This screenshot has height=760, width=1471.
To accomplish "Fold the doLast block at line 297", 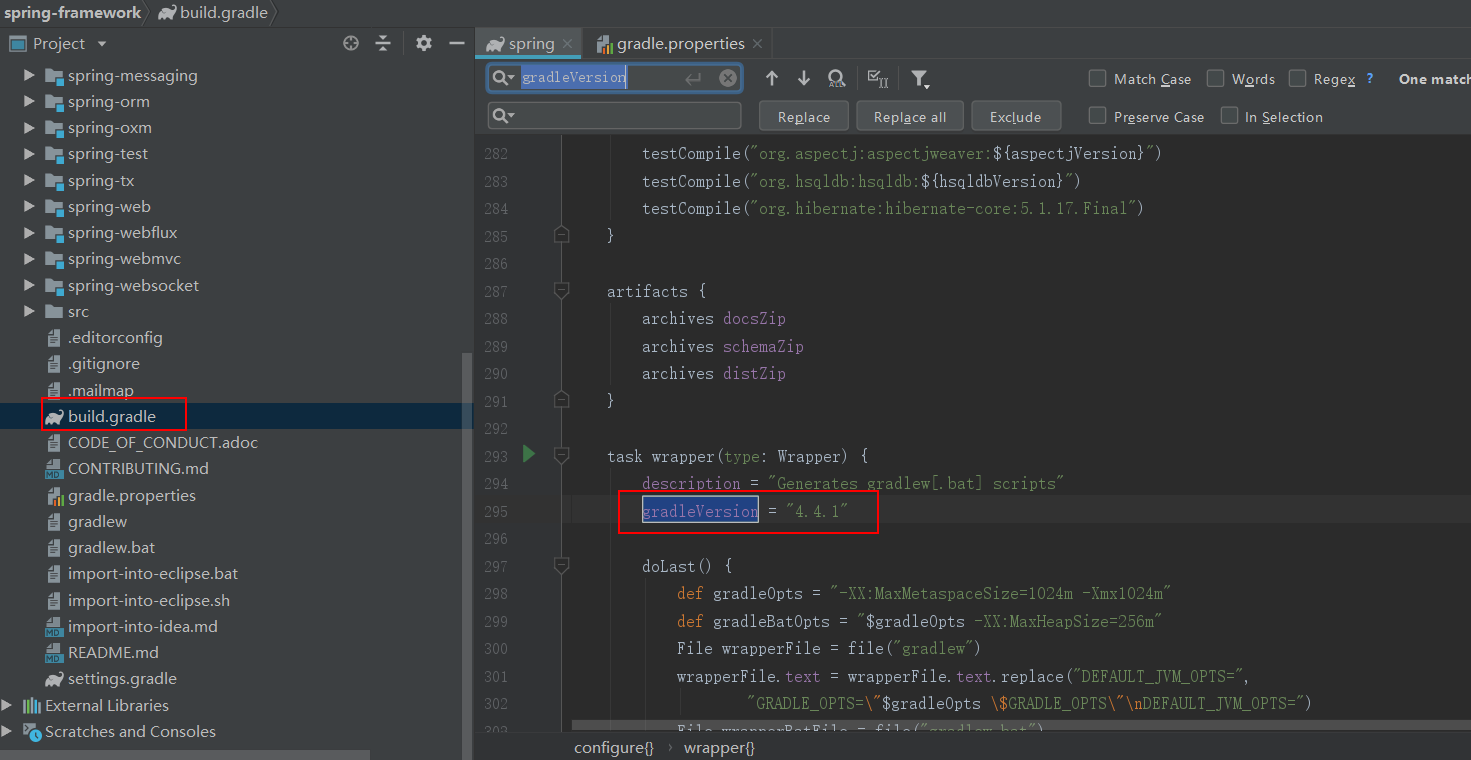I will (x=561, y=566).
